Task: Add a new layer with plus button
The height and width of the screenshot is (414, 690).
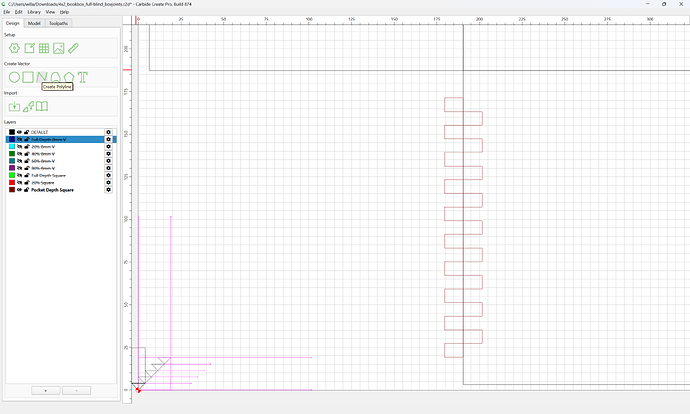Action: (x=46, y=391)
